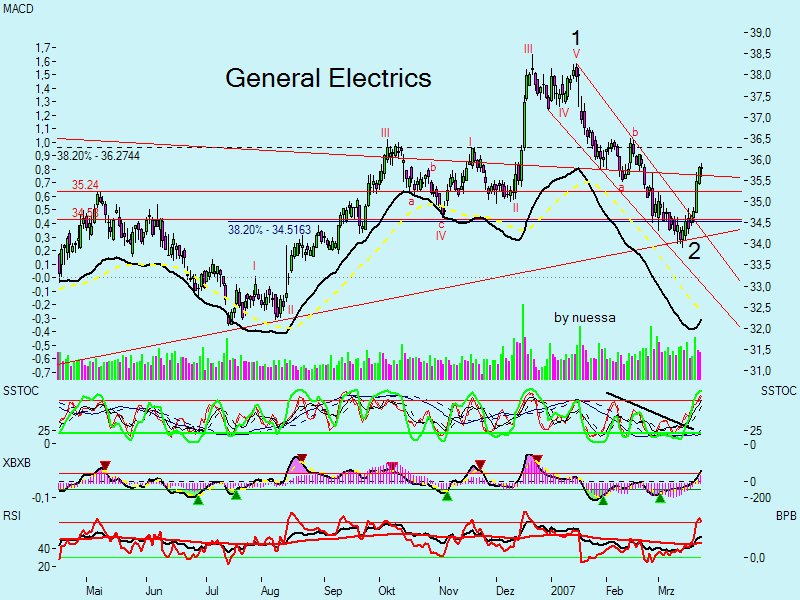Click the 'by nuessa' author credit
Image resolution: width=800 pixels, height=600 pixels.
pos(585,317)
